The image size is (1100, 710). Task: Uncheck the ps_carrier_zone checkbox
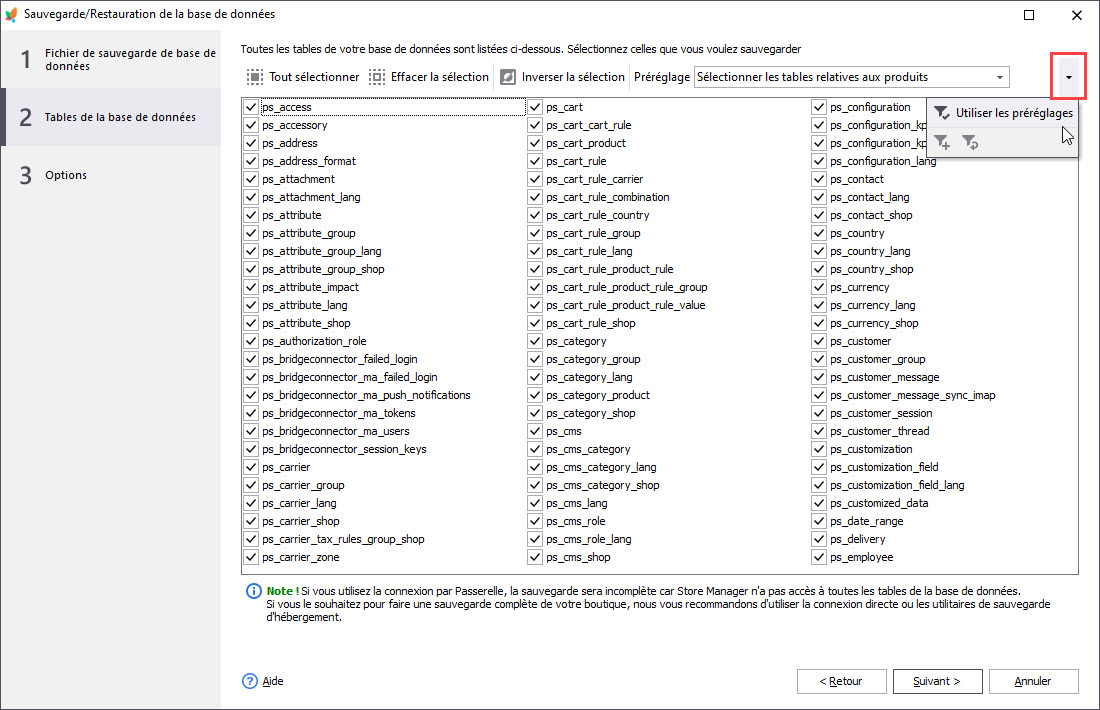[x=251, y=557]
